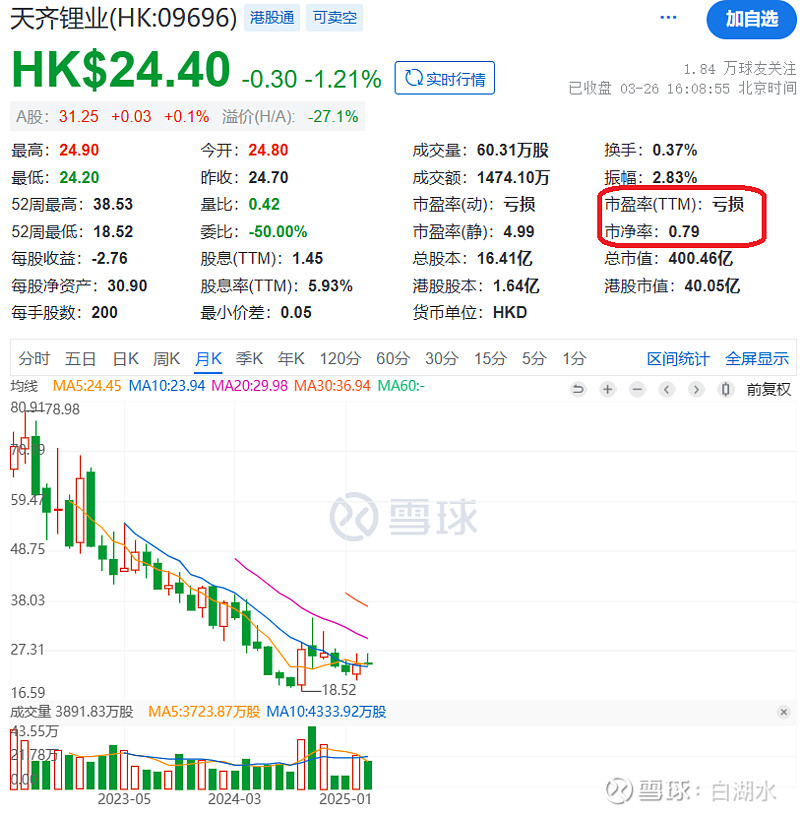Click the 2025-01 date axis label

(x=346, y=799)
